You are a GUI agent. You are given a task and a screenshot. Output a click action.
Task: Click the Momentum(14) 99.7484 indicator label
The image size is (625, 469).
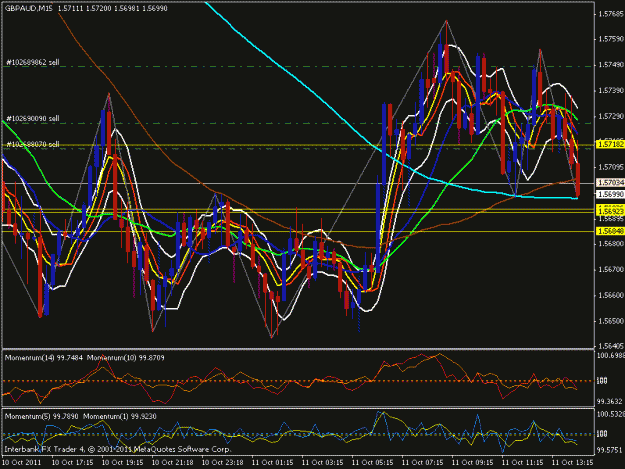[x=43, y=358]
